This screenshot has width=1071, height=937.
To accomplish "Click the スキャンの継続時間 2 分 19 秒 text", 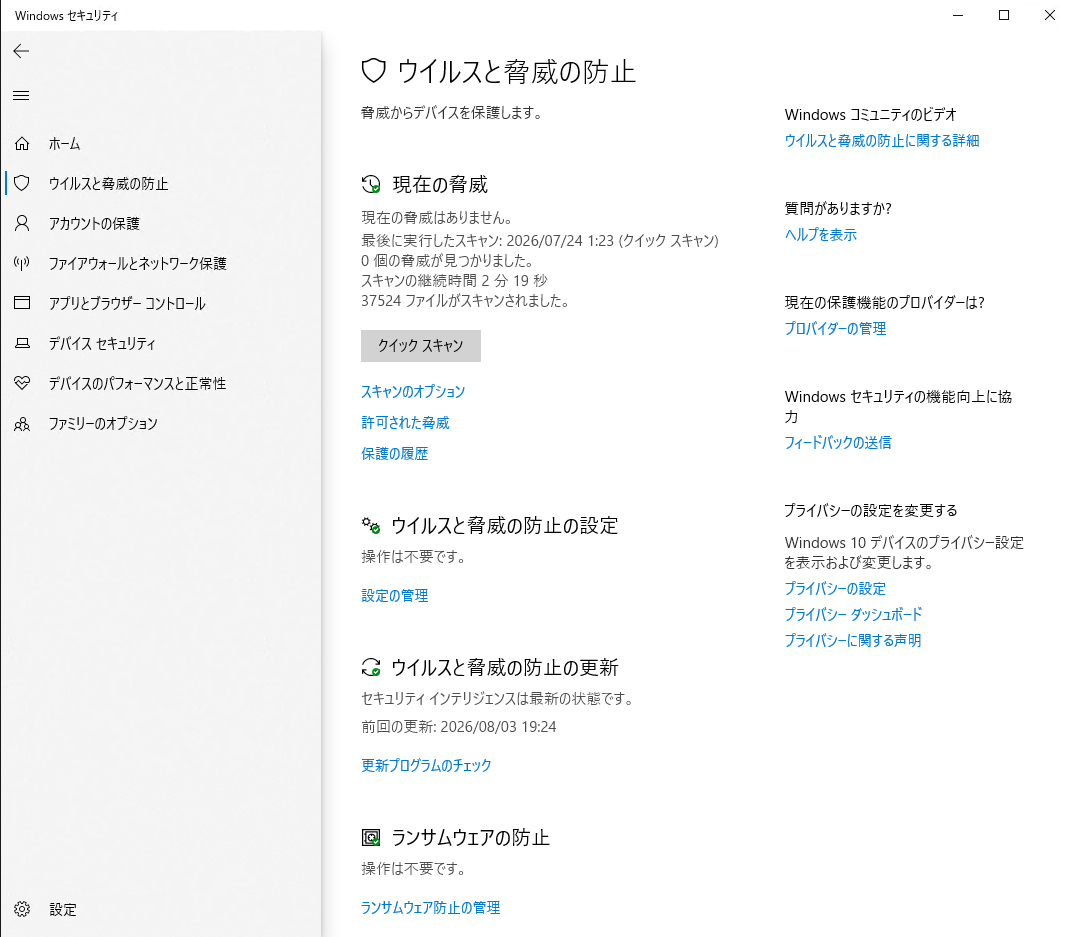I will (x=454, y=281).
